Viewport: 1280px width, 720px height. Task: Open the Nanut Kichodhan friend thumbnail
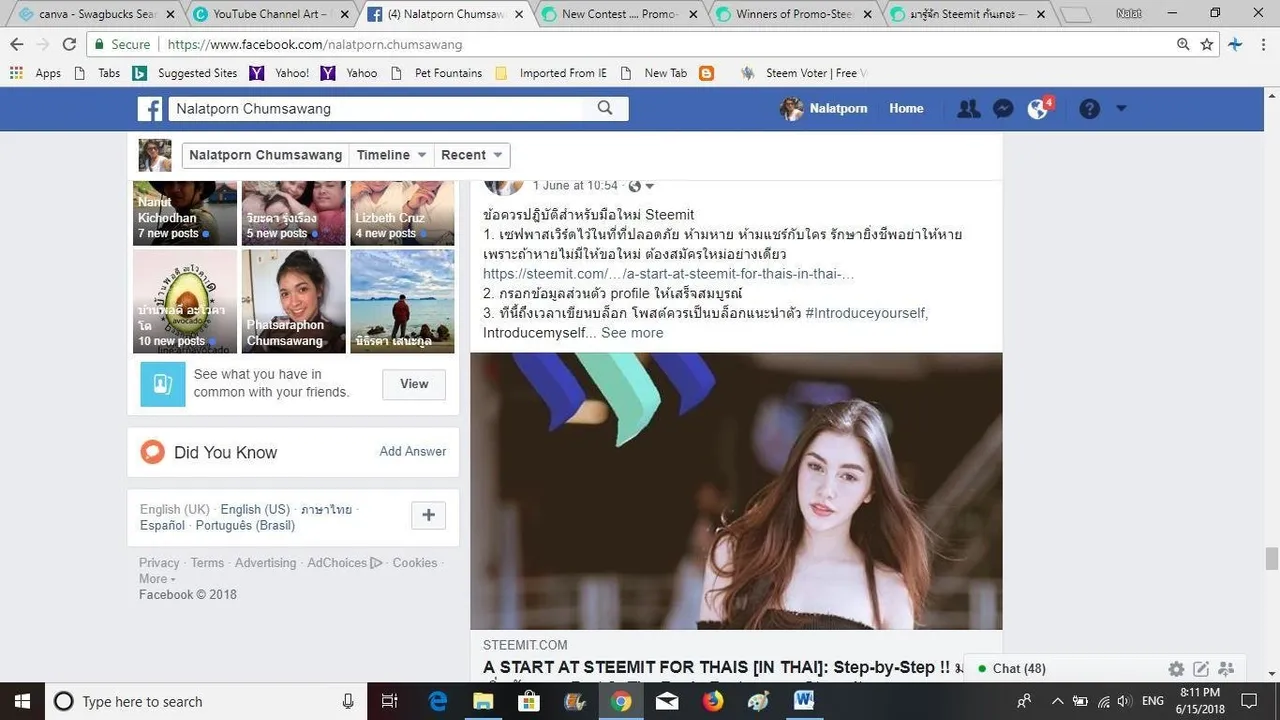(185, 213)
